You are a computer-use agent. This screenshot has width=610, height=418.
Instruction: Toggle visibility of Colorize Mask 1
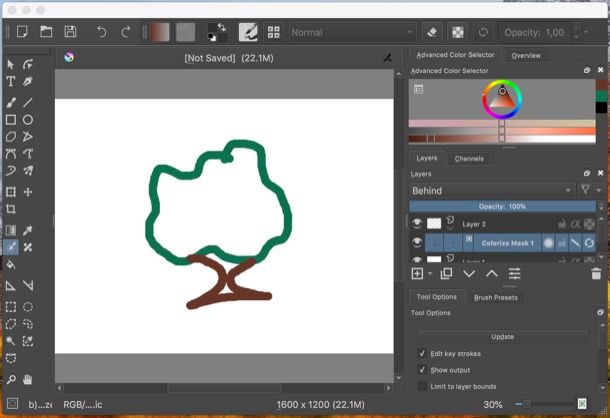417,242
